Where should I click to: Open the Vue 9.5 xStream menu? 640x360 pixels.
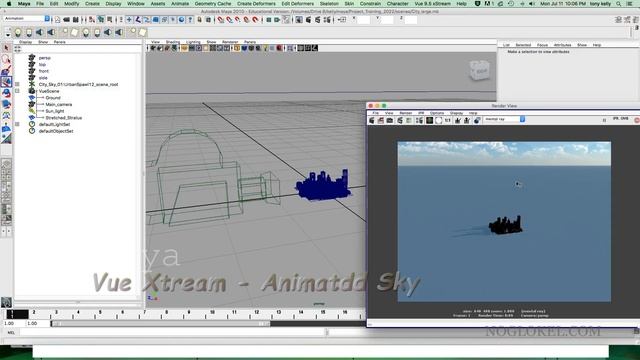tap(432, 4)
